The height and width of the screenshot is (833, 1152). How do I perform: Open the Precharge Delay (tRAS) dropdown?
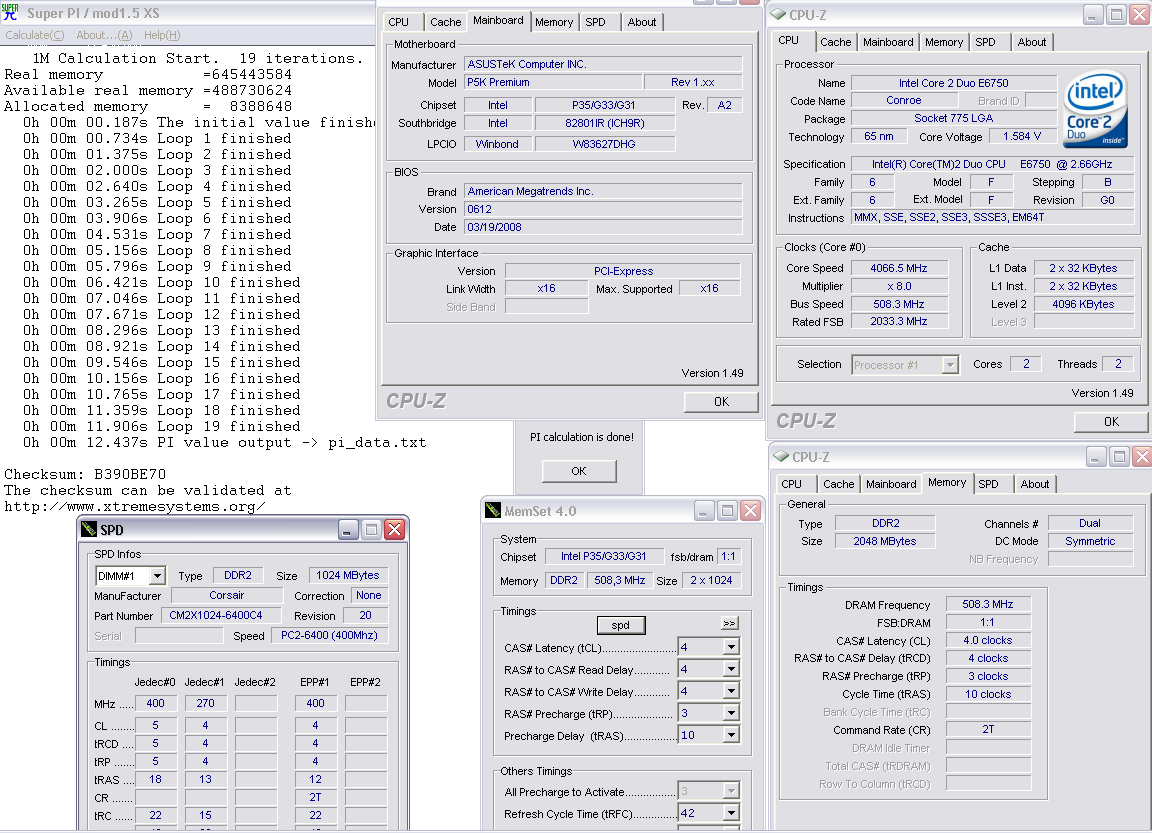coord(731,735)
